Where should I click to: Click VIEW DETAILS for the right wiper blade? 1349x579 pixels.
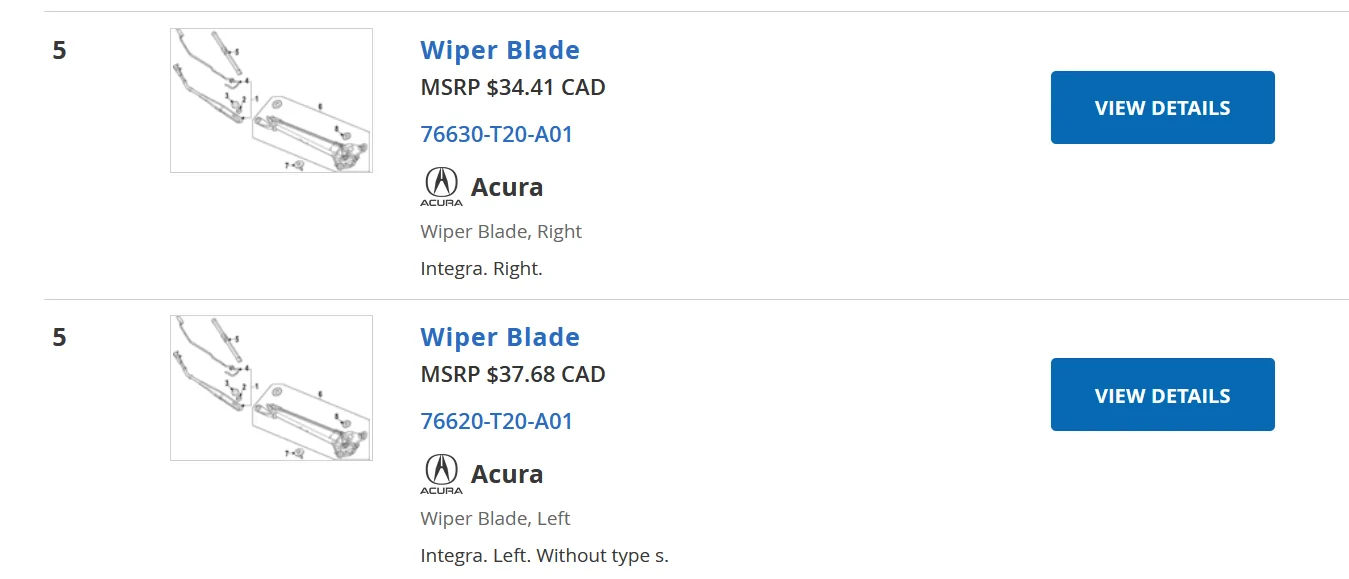[x=1162, y=107]
